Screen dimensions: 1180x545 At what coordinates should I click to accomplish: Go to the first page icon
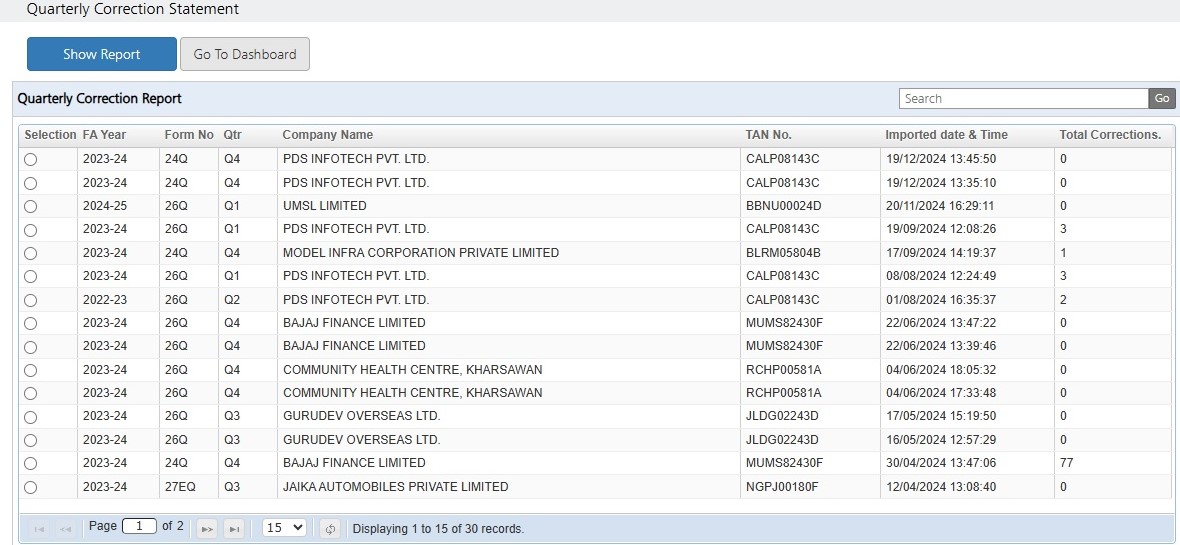click(x=39, y=529)
